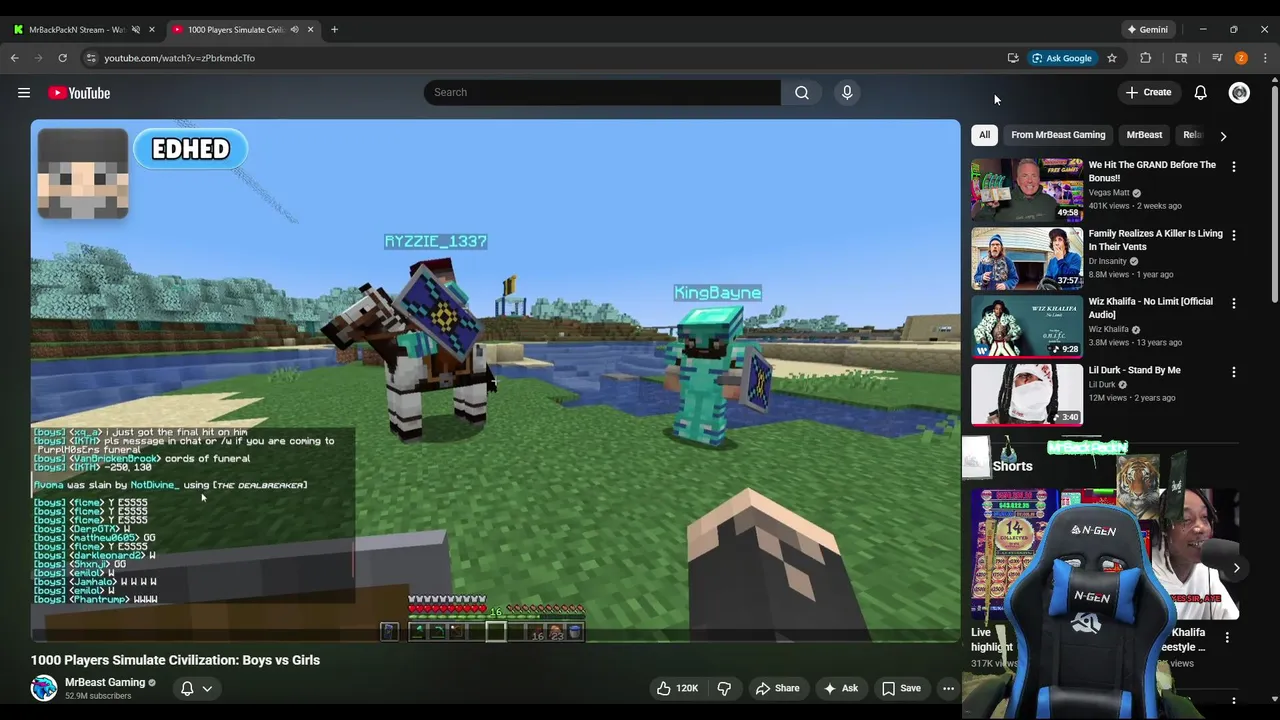Open options for Family Realizes A Killer video
The image size is (1280, 720).
click(1233, 235)
